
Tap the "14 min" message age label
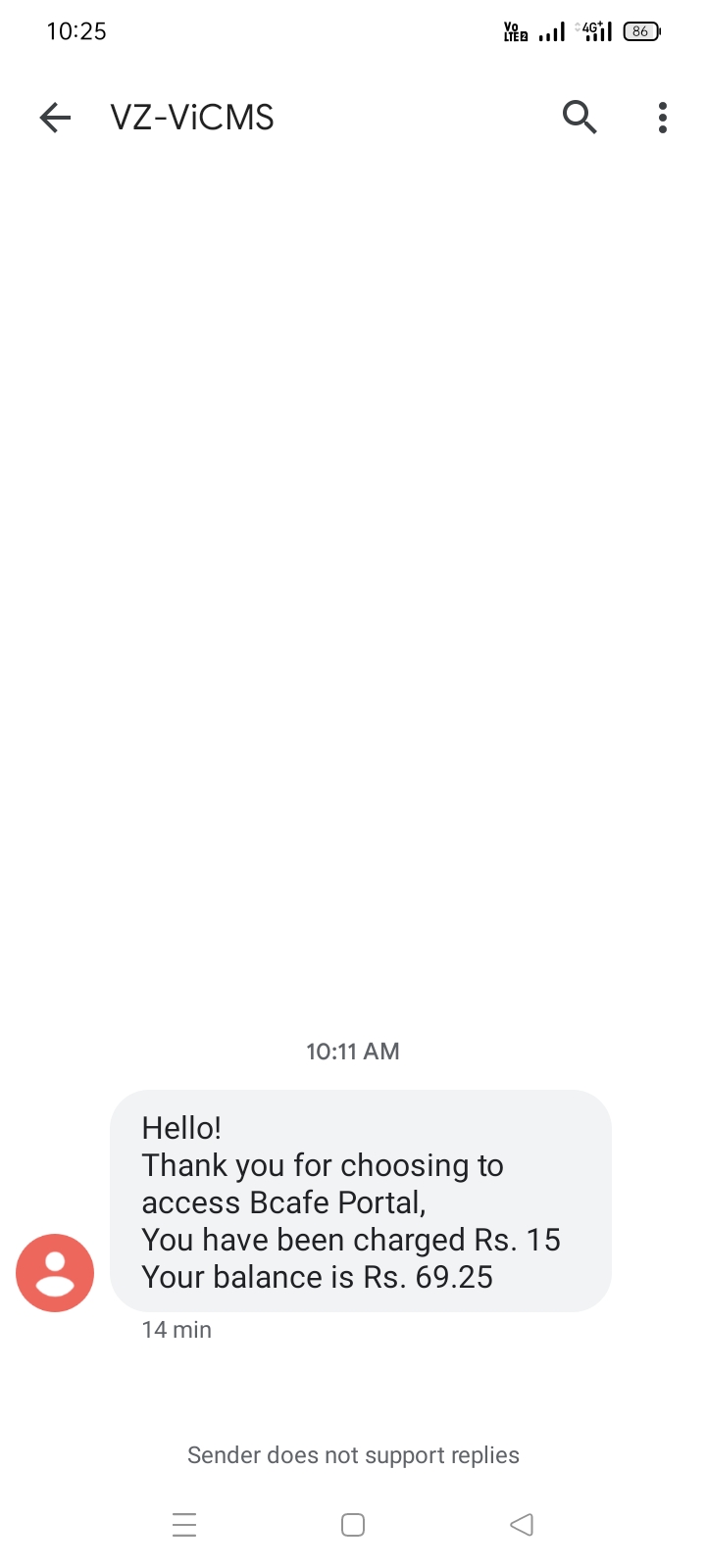pyautogui.click(x=176, y=1330)
